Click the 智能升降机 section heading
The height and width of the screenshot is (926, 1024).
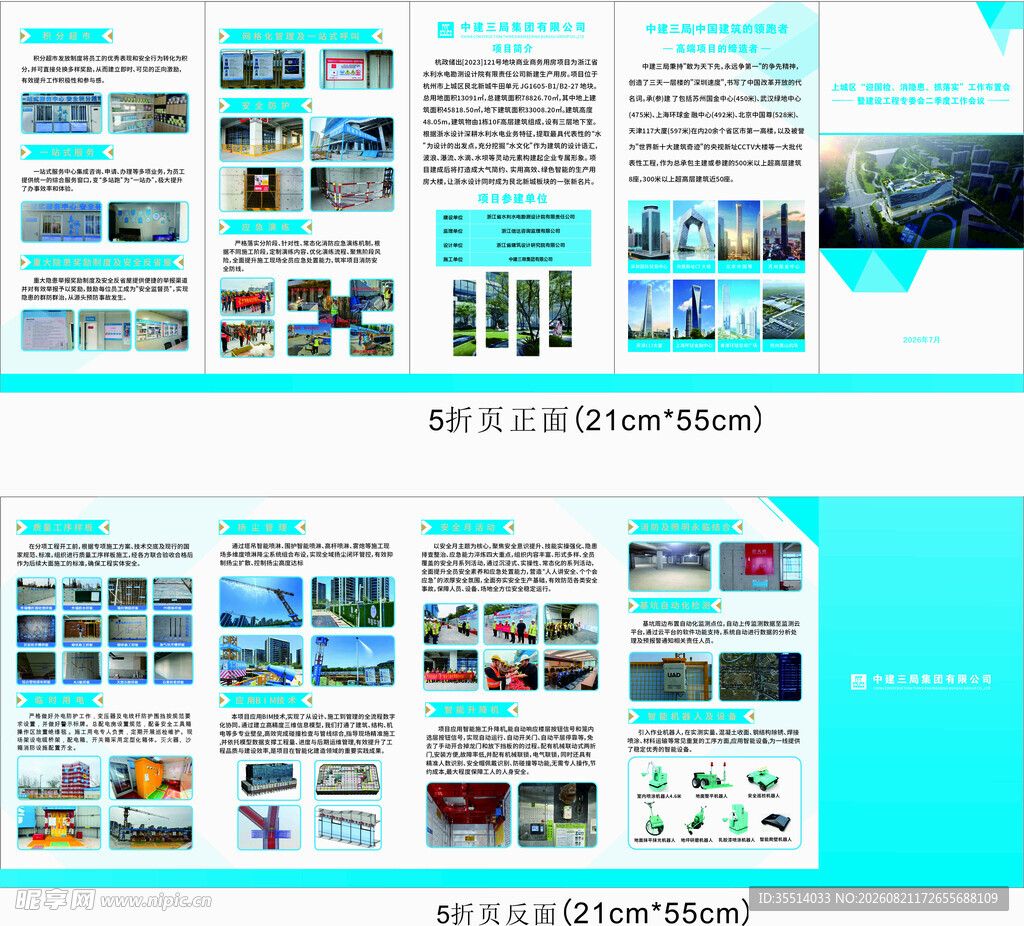pos(472,710)
